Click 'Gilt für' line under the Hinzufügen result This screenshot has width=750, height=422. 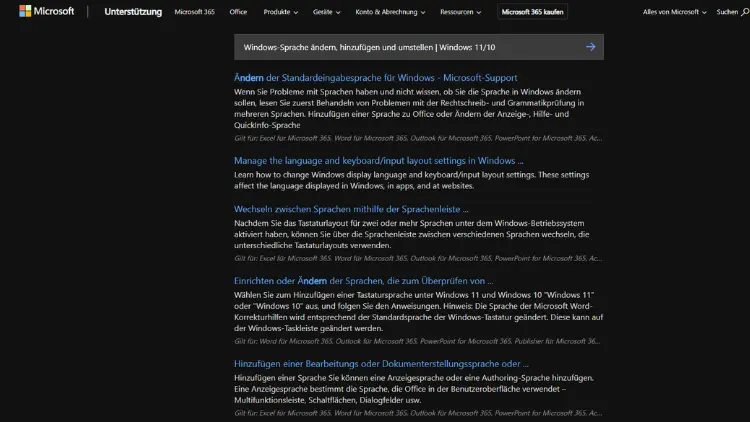418,413
